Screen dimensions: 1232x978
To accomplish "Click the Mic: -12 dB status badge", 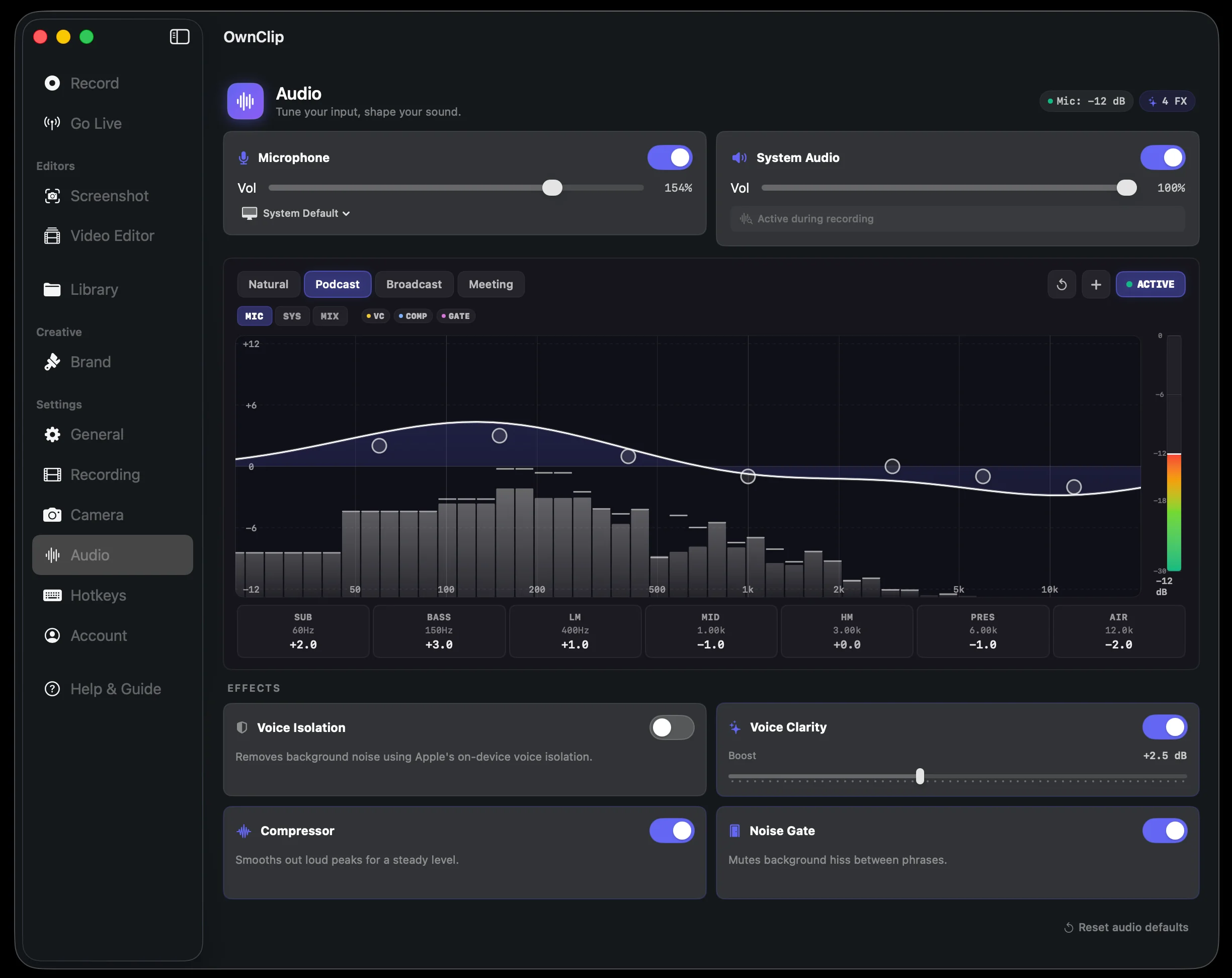I will (1086, 101).
